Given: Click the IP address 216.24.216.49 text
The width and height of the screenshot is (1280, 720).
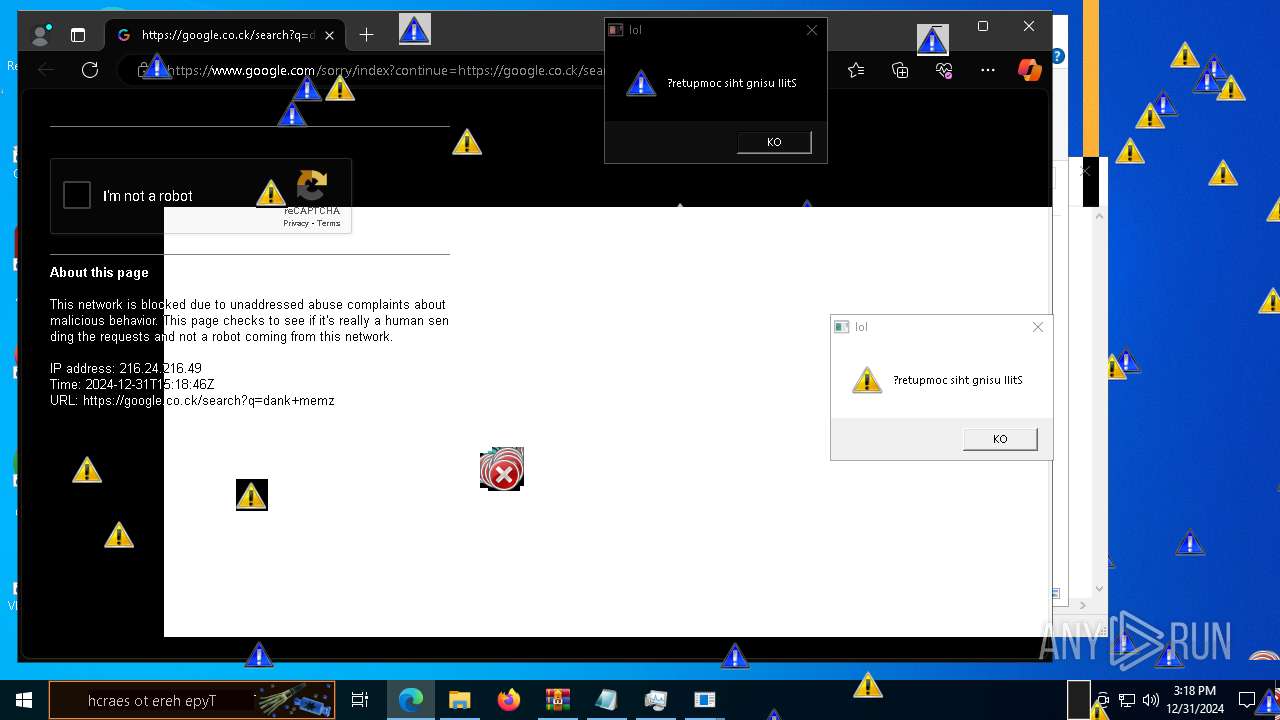Looking at the screenshot, I should pos(126,369).
